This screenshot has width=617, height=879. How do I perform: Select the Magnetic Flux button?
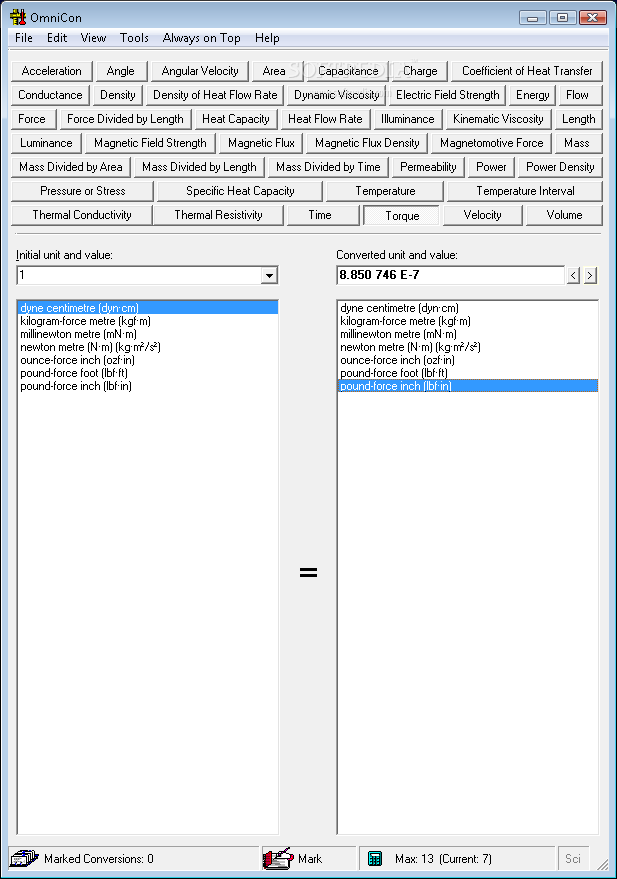[261, 144]
